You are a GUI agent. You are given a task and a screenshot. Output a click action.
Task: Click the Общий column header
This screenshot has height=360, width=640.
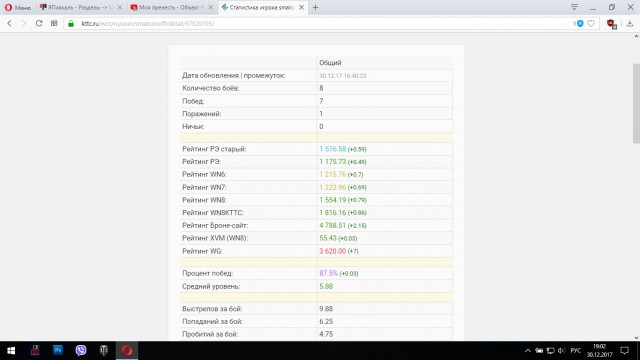tap(330, 62)
